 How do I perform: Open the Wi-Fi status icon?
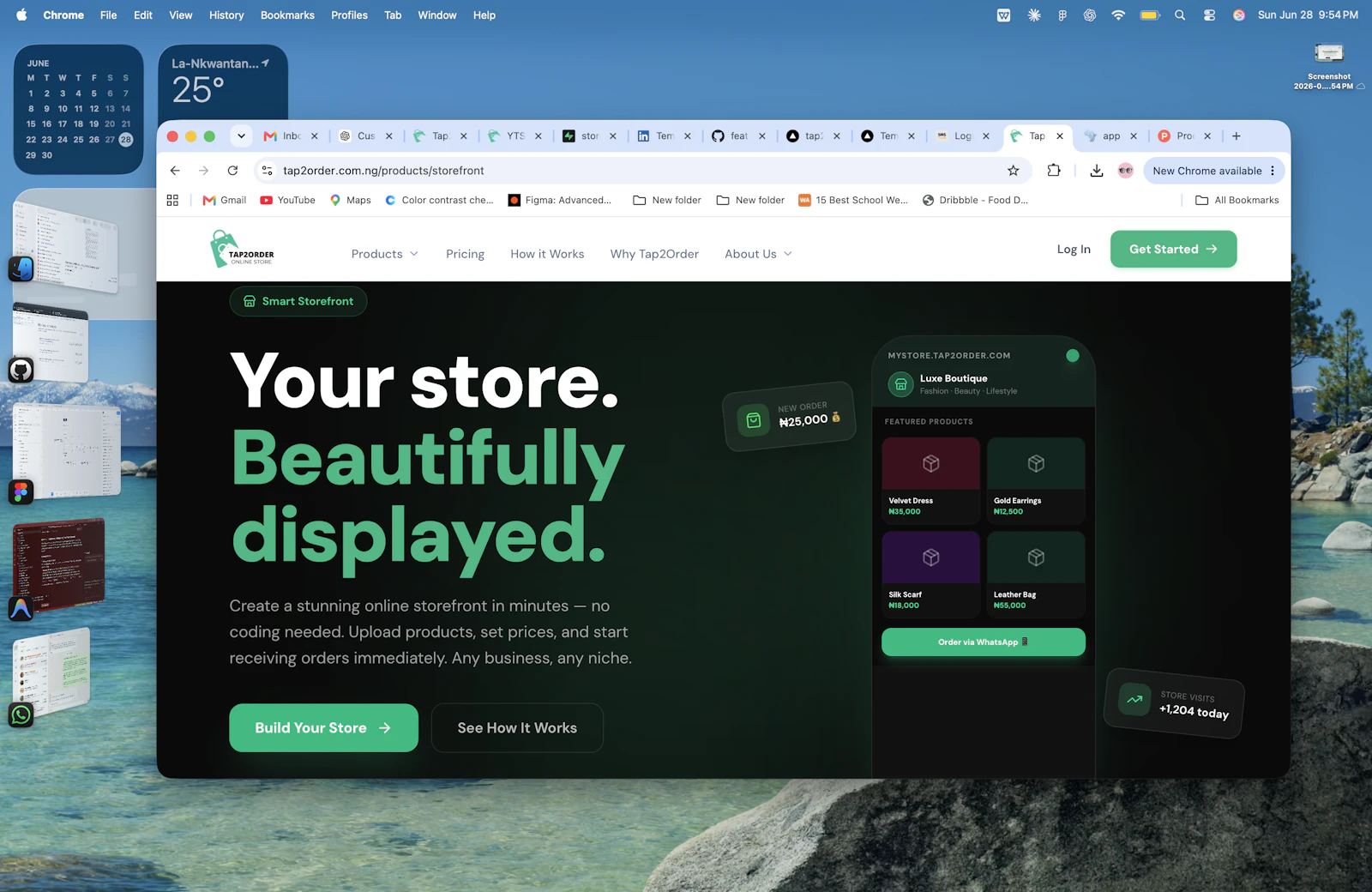pos(1118,15)
